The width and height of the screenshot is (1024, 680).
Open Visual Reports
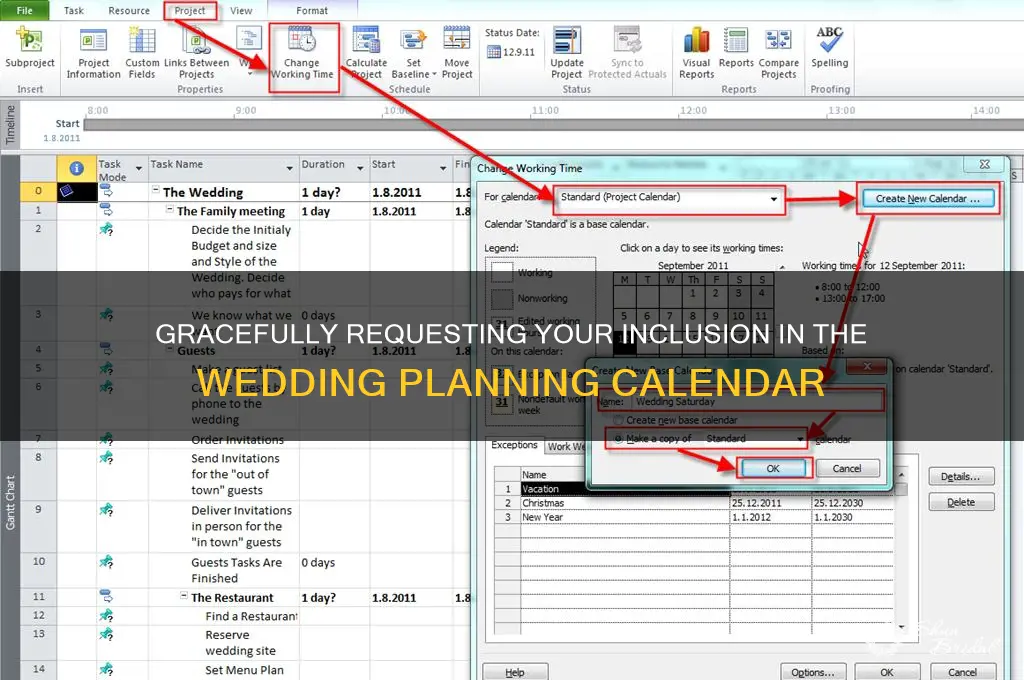(x=696, y=54)
